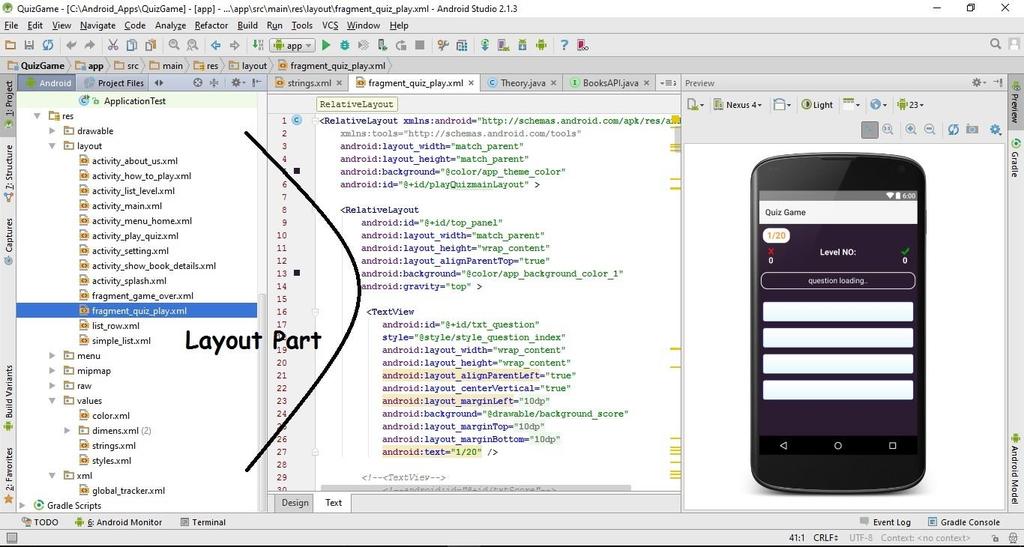Click res breadcrumb in navigation bar
Viewport: 1024px width, 547px height.
(x=207, y=65)
